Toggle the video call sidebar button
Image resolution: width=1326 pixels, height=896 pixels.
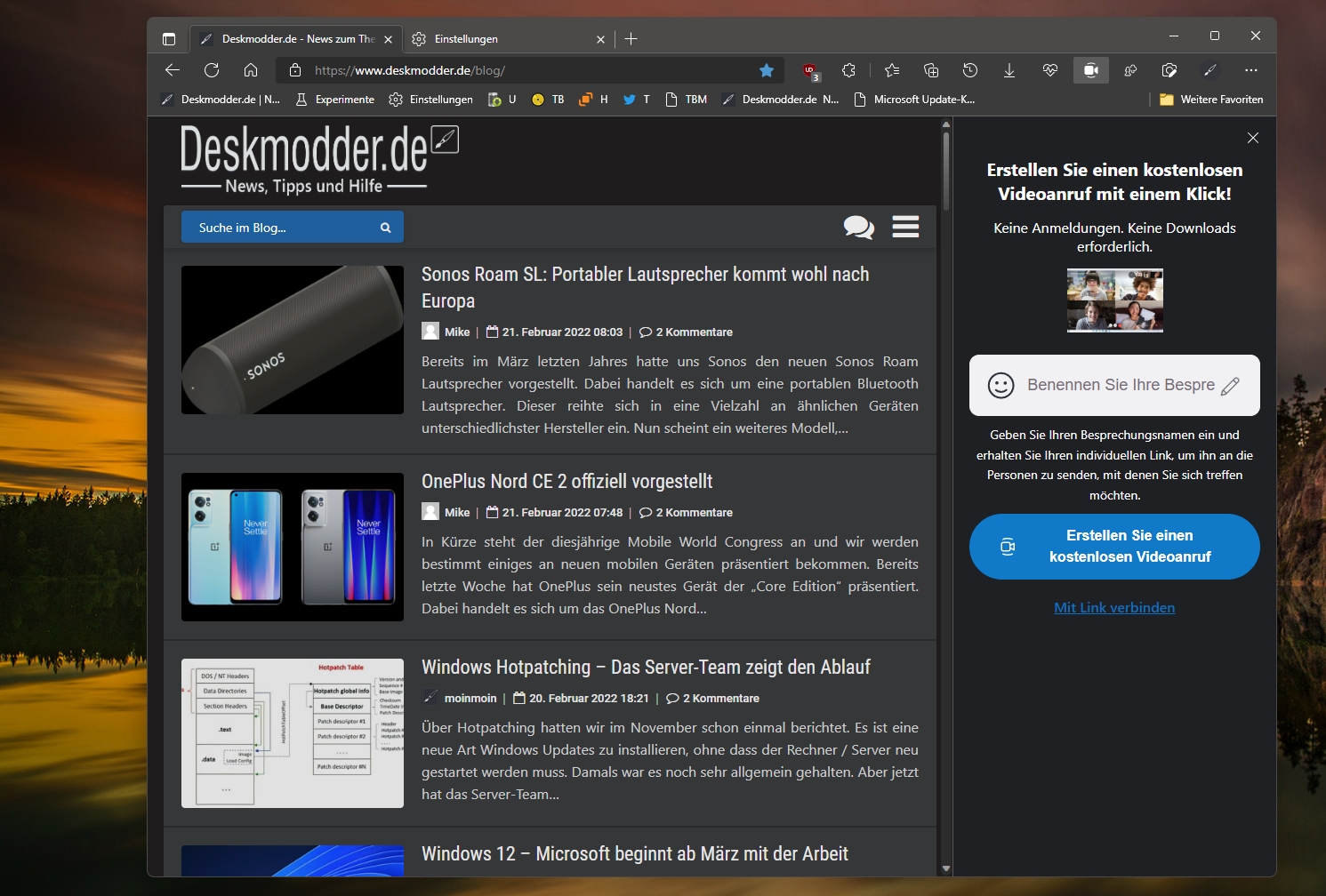pyautogui.click(x=1091, y=70)
